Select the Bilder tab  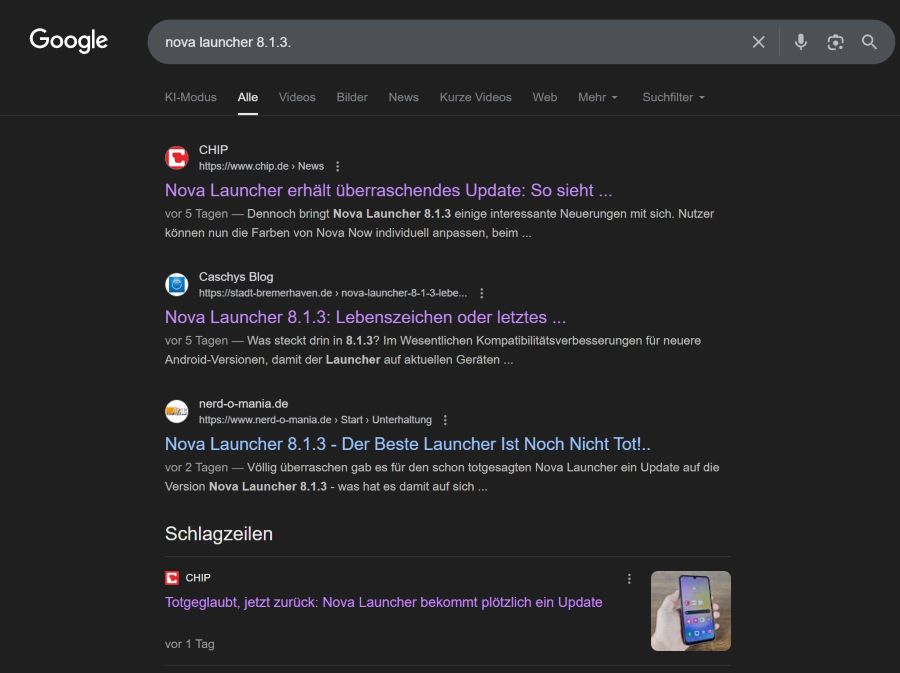tap(352, 97)
